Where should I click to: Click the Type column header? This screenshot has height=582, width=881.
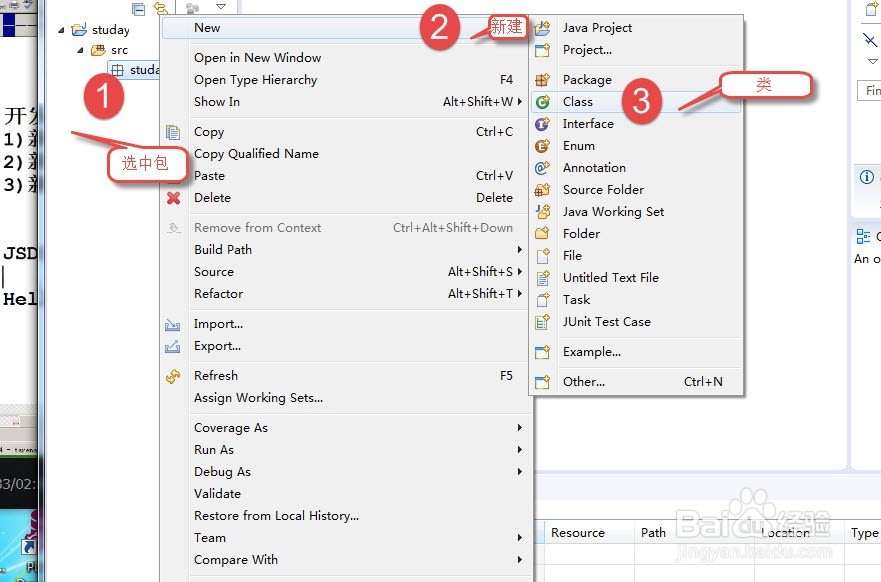[x=864, y=533]
